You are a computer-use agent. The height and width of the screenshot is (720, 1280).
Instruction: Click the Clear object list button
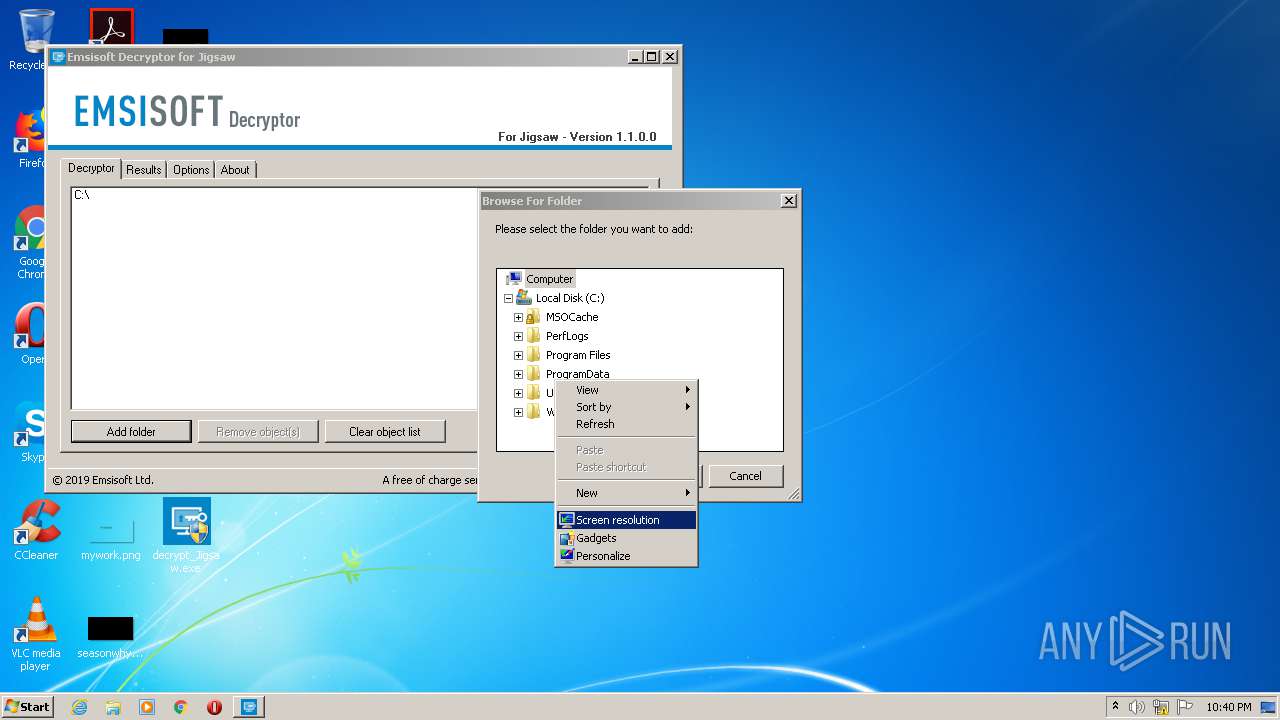point(385,432)
